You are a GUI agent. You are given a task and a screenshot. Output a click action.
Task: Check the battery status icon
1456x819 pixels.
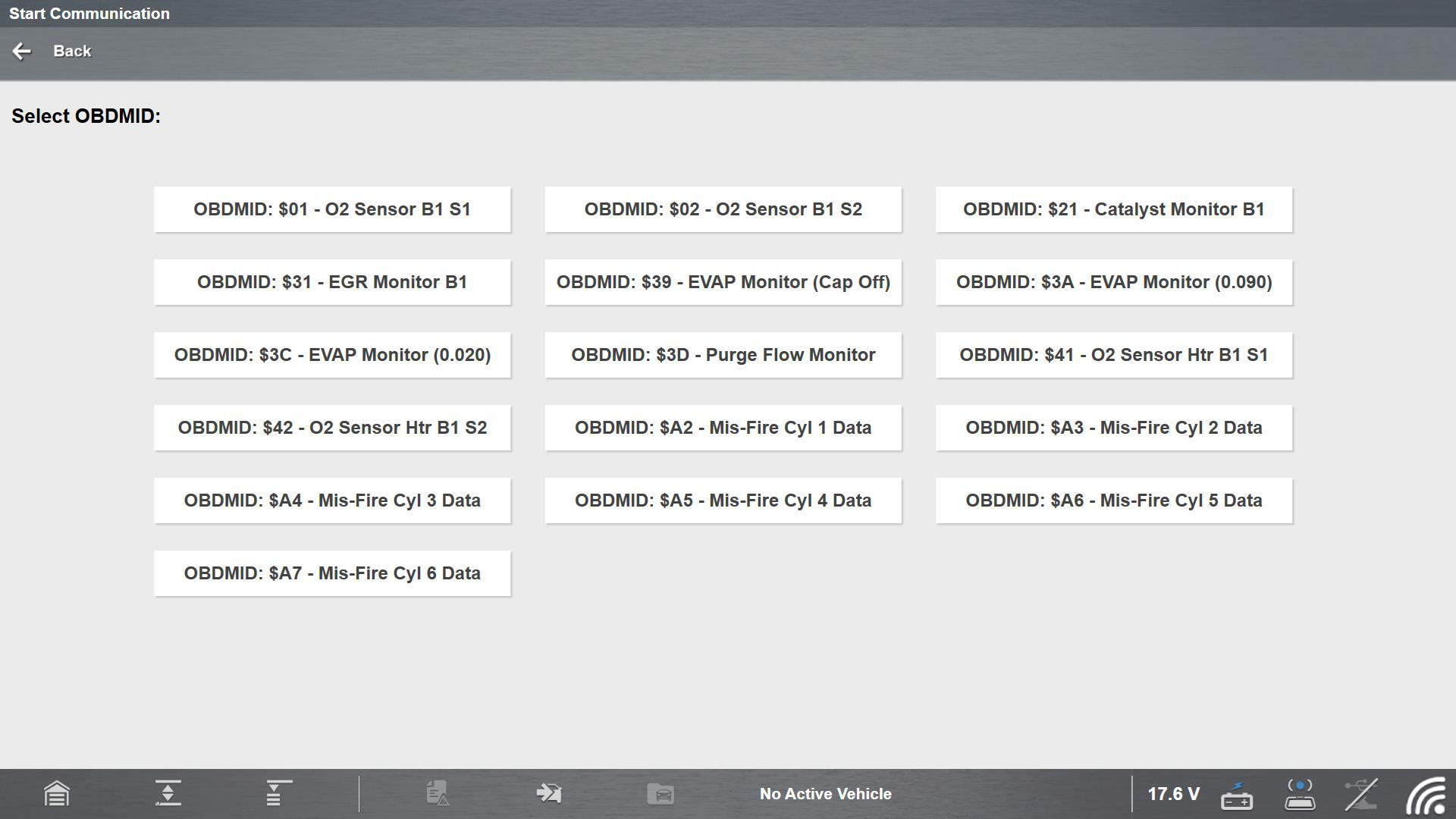1237,795
